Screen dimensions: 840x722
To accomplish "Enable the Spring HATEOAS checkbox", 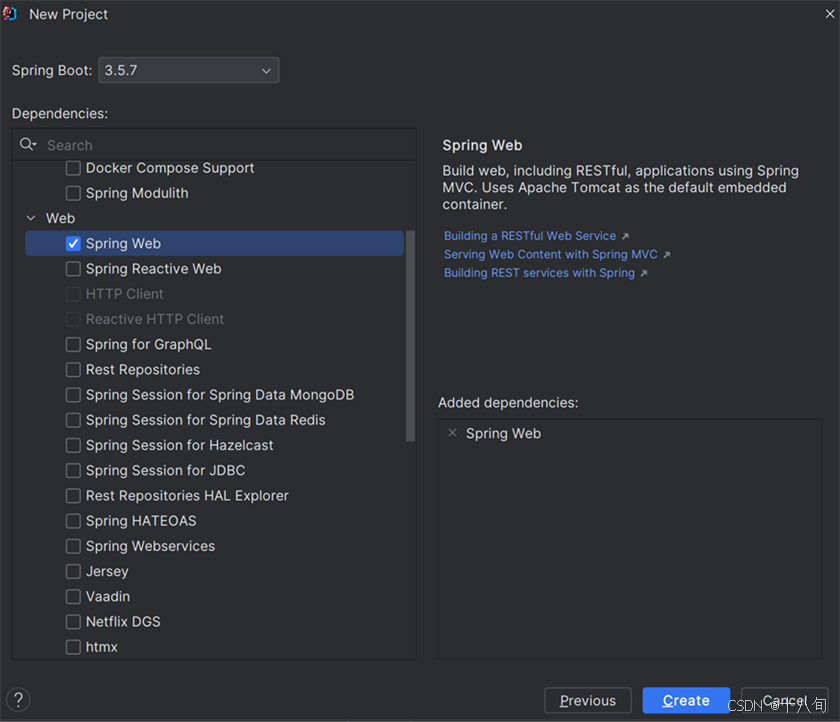I will [73, 521].
